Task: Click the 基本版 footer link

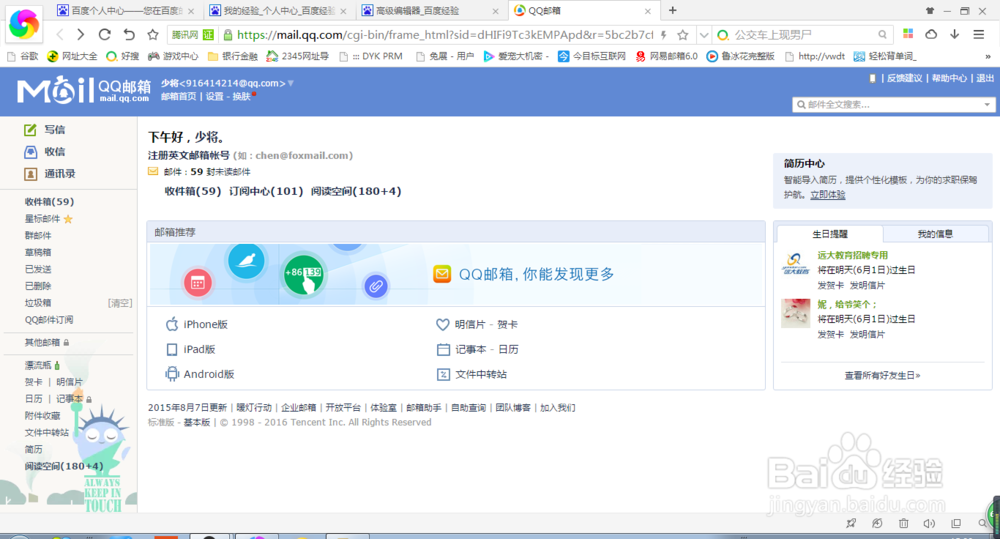Action: click(196, 422)
